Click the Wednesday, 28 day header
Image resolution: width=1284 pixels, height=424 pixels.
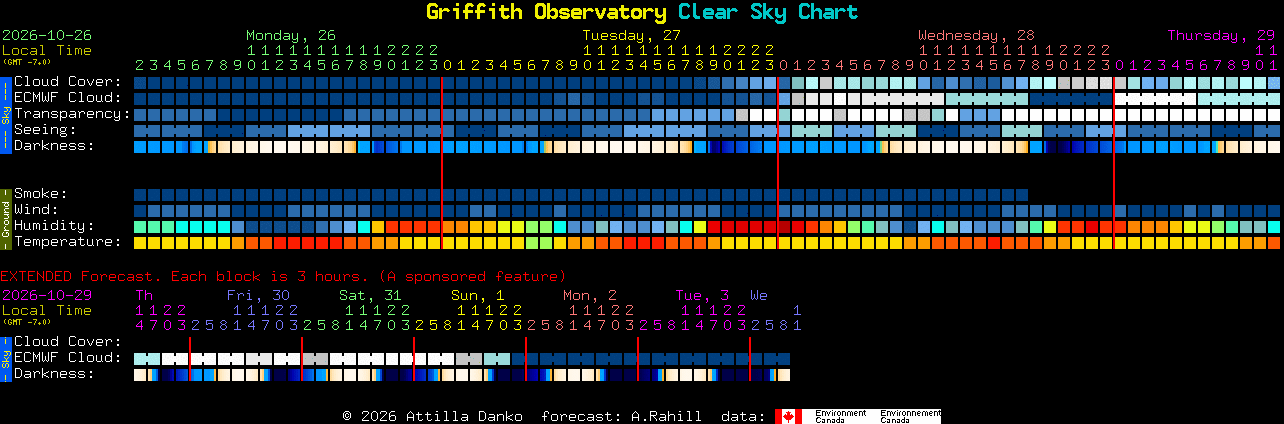(x=976, y=35)
